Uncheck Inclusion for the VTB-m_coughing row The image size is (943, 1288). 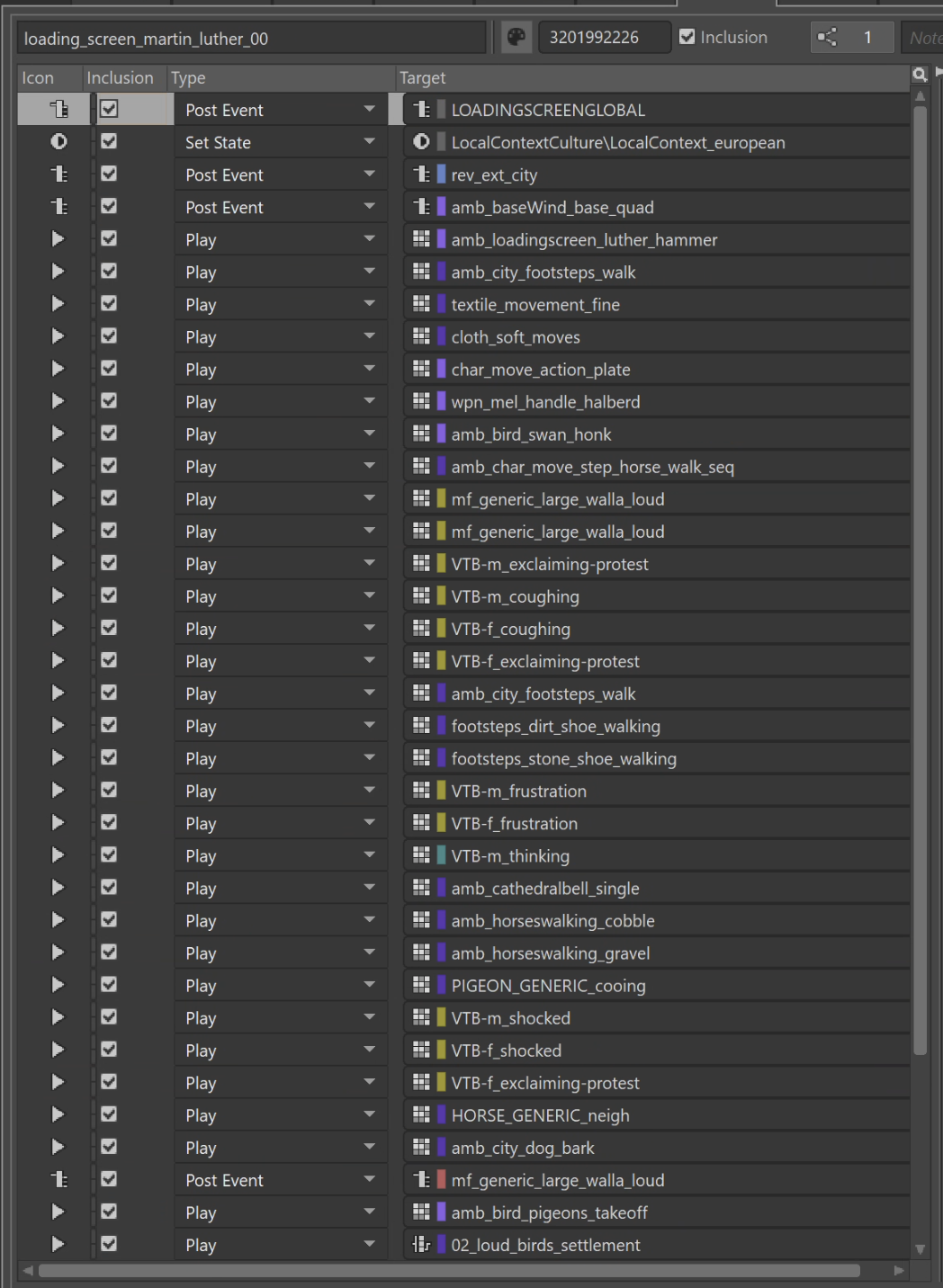(109, 595)
